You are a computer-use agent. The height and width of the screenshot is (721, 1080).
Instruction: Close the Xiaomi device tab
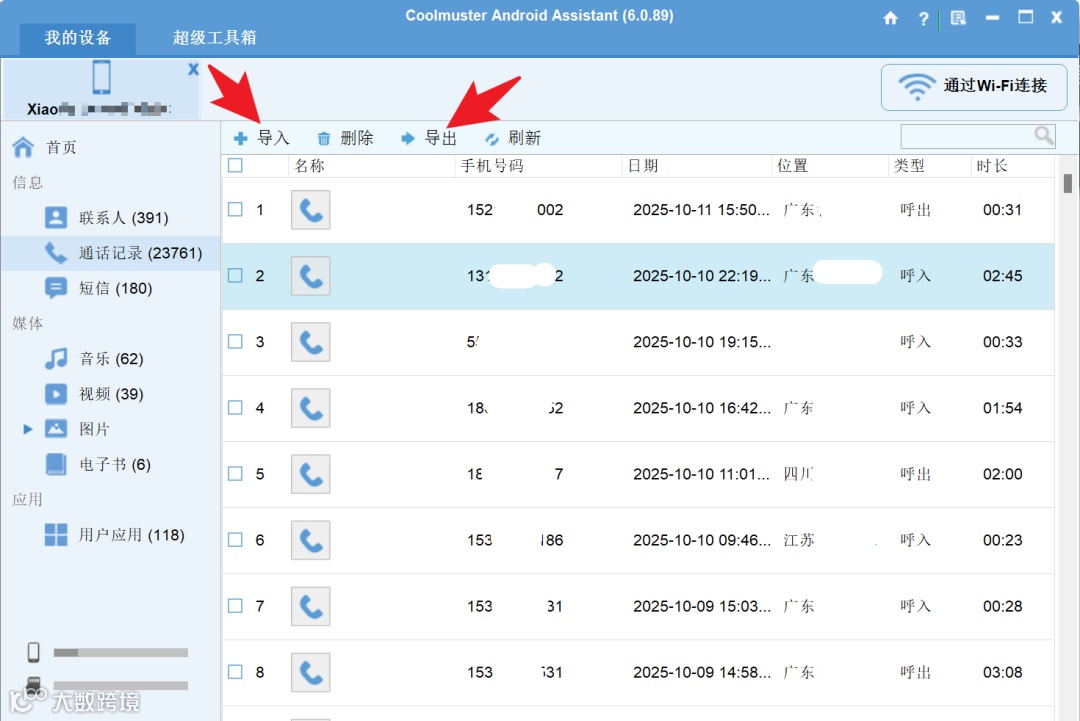(194, 68)
